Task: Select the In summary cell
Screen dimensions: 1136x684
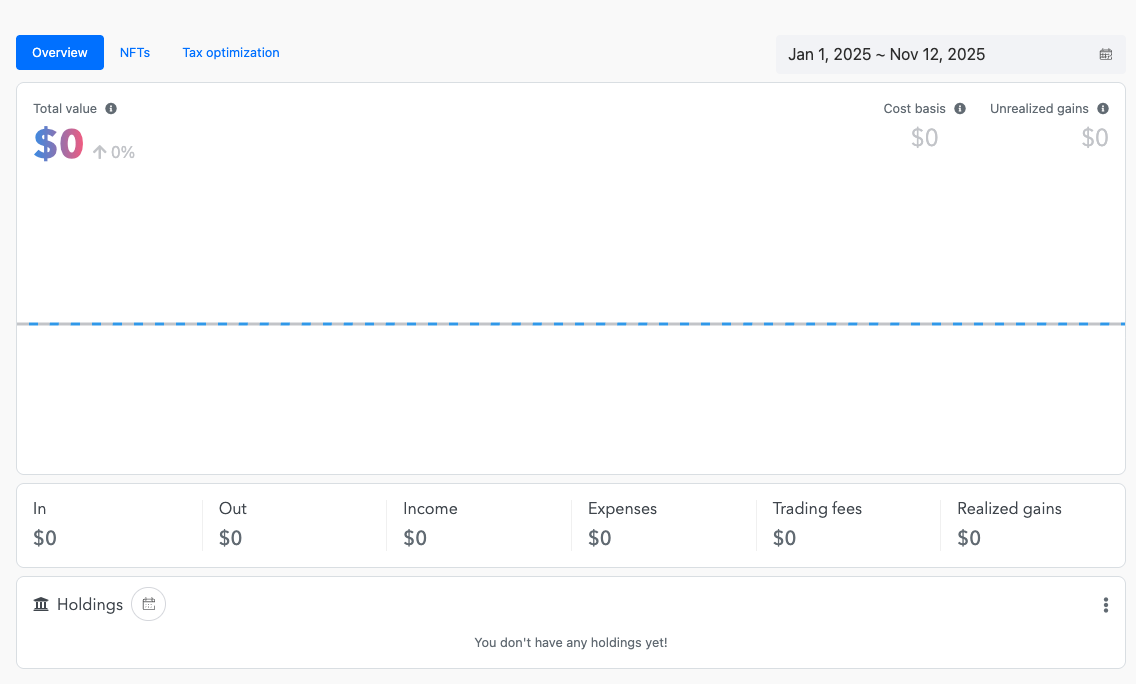Action: (x=45, y=523)
